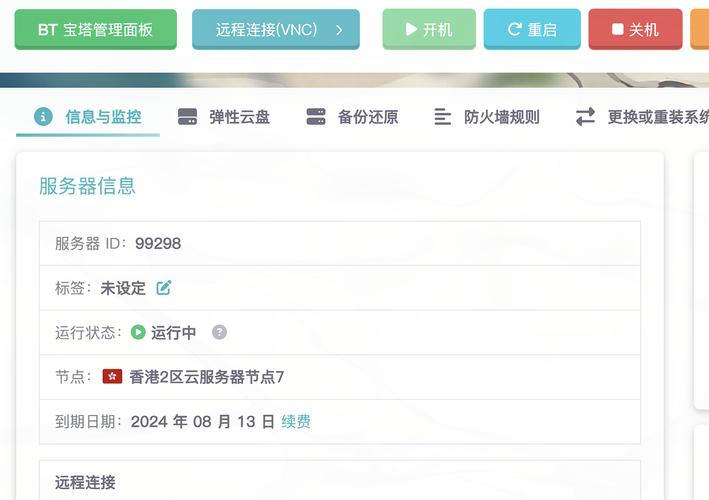
Task: Click the node name 香港2区云服务器节点7
Action: pyautogui.click(x=207, y=377)
